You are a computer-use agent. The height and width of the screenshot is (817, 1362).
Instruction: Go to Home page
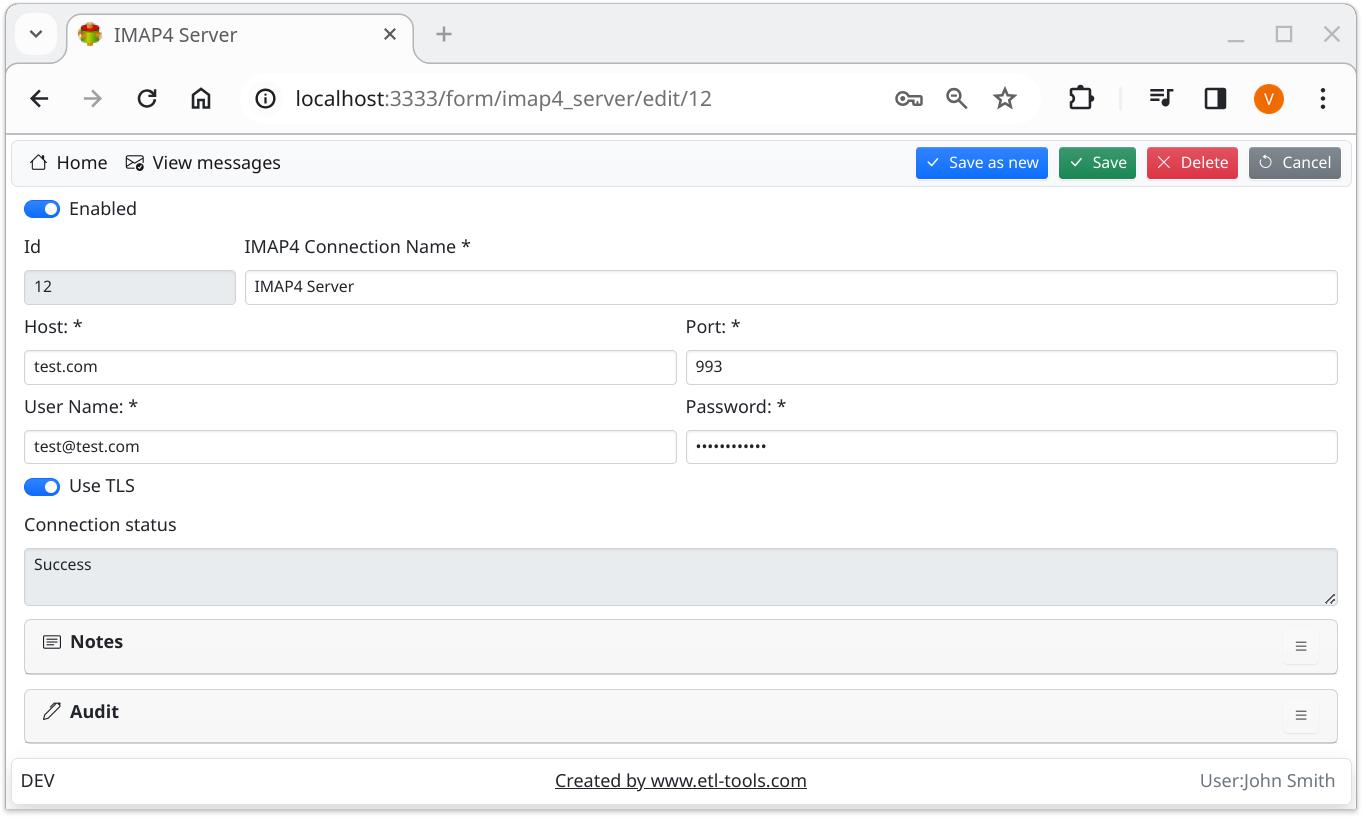click(68, 163)
